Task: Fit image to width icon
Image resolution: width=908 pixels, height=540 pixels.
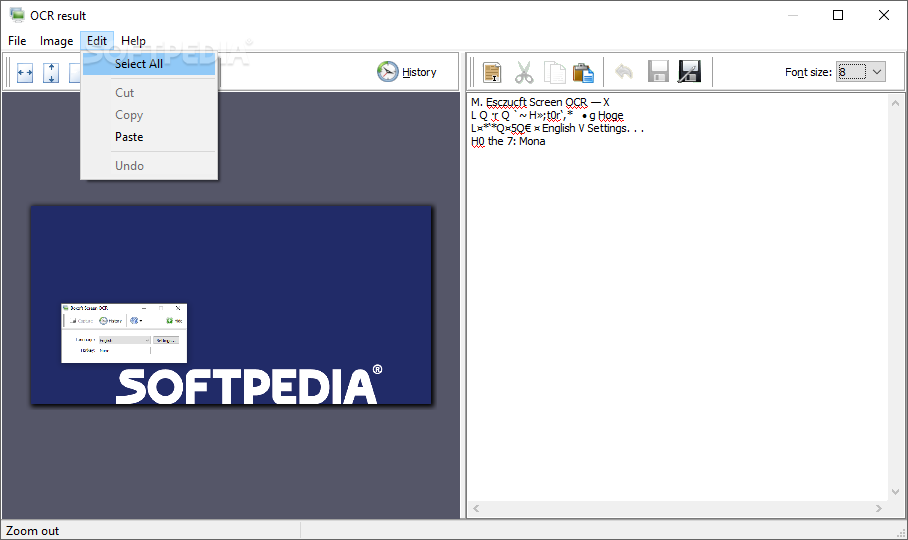Action: click(25, 73)
